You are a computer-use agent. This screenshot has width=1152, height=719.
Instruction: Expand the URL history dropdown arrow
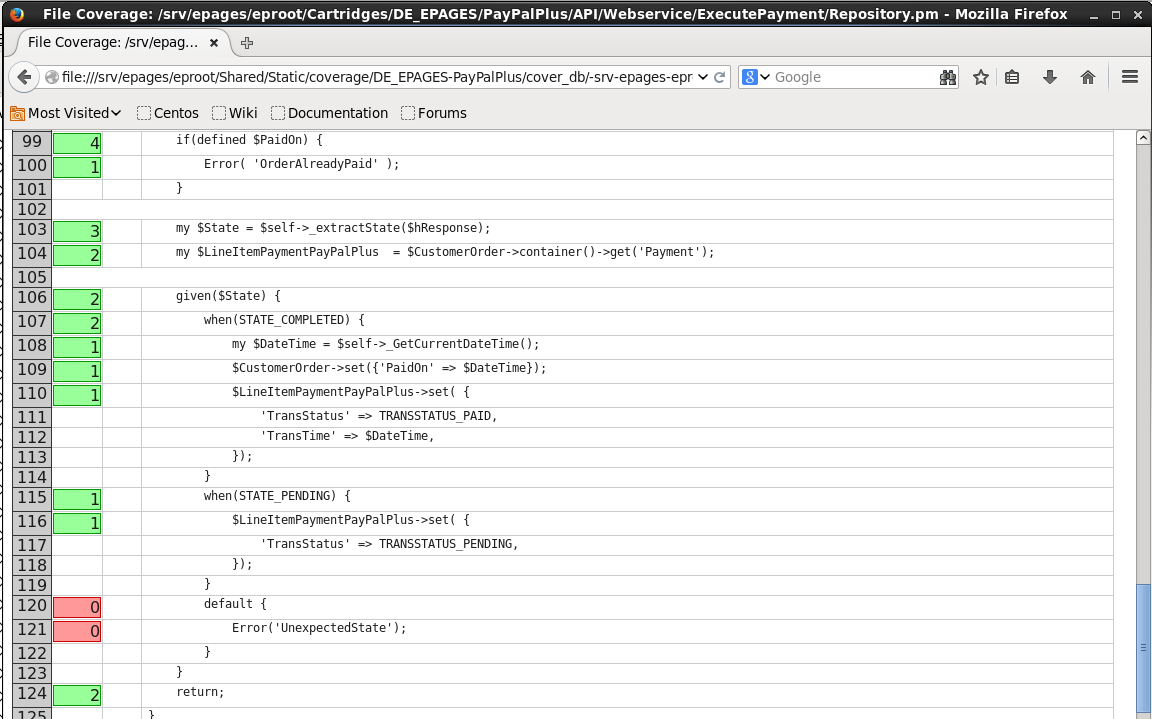[x=701, y=77]
